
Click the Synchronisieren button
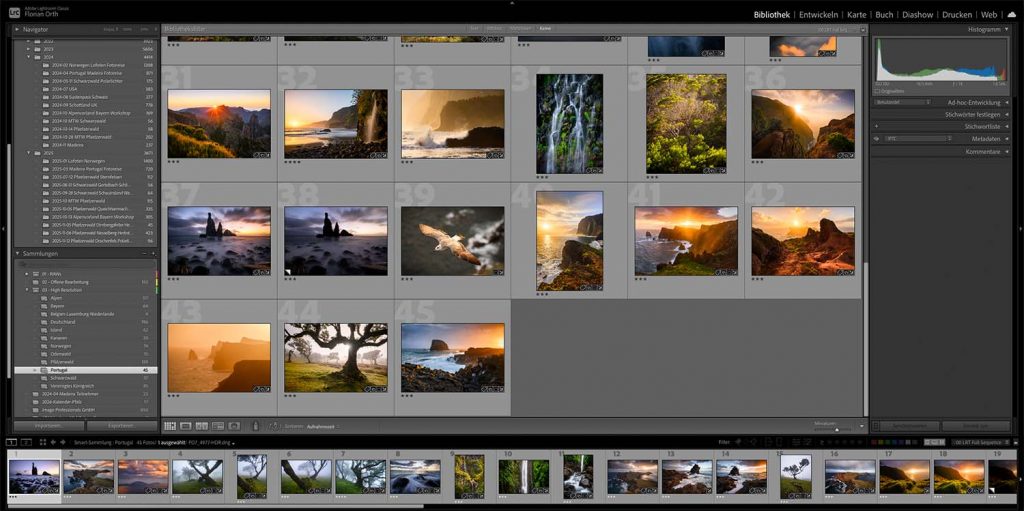tap(909, 426)
